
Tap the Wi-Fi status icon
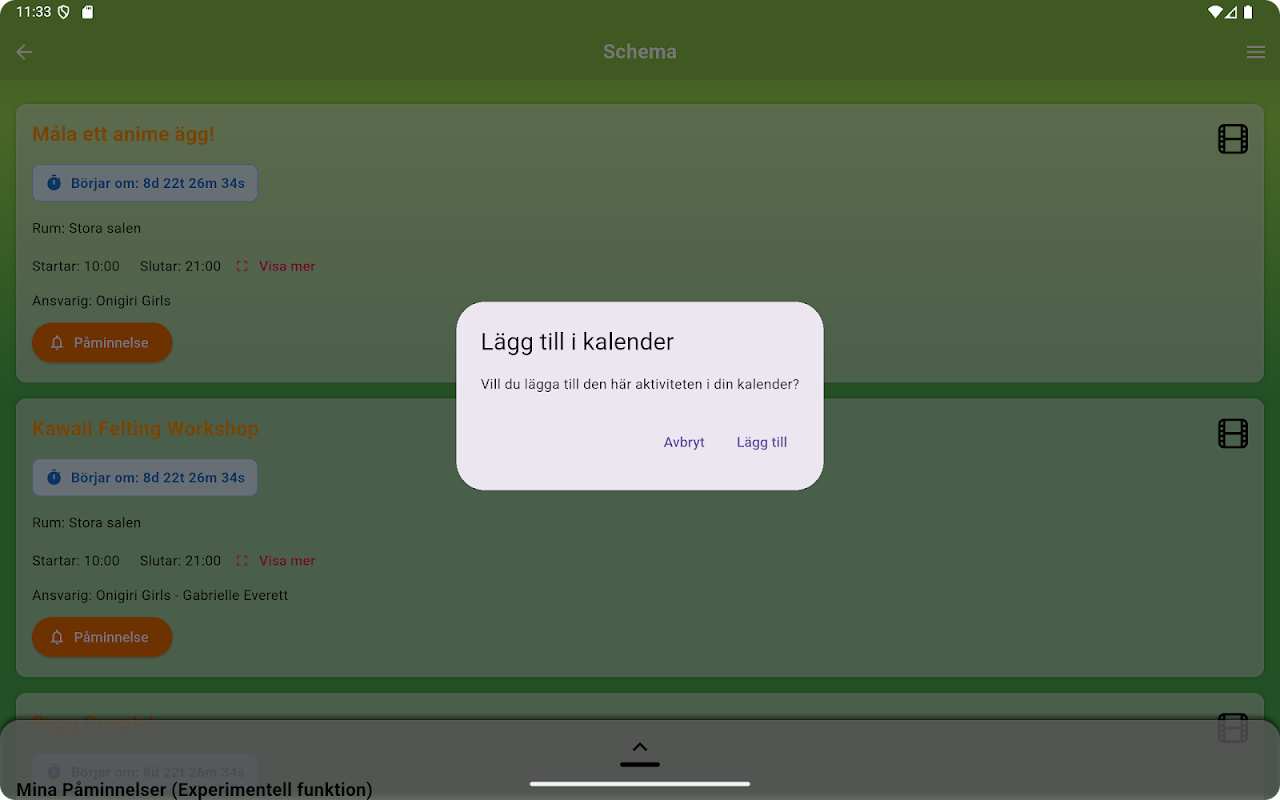click(x=1215, y=12)
